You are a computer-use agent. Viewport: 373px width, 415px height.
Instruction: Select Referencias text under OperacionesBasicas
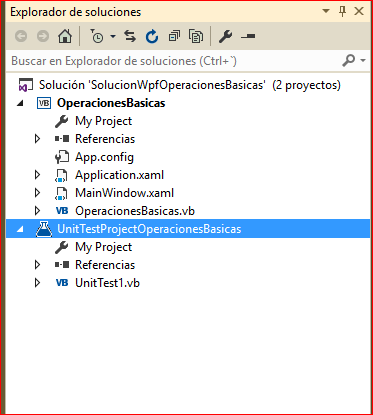click(105, 139)
